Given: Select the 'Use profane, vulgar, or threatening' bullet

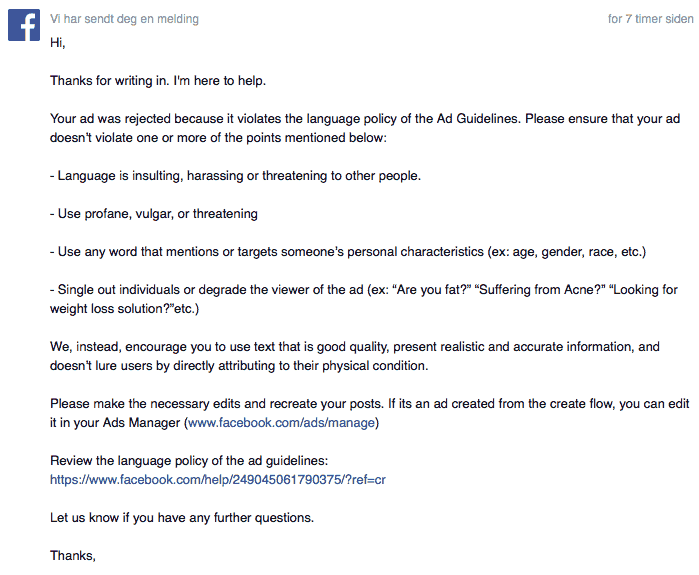Looking at the screenshot, I should [x=154, y=213].
